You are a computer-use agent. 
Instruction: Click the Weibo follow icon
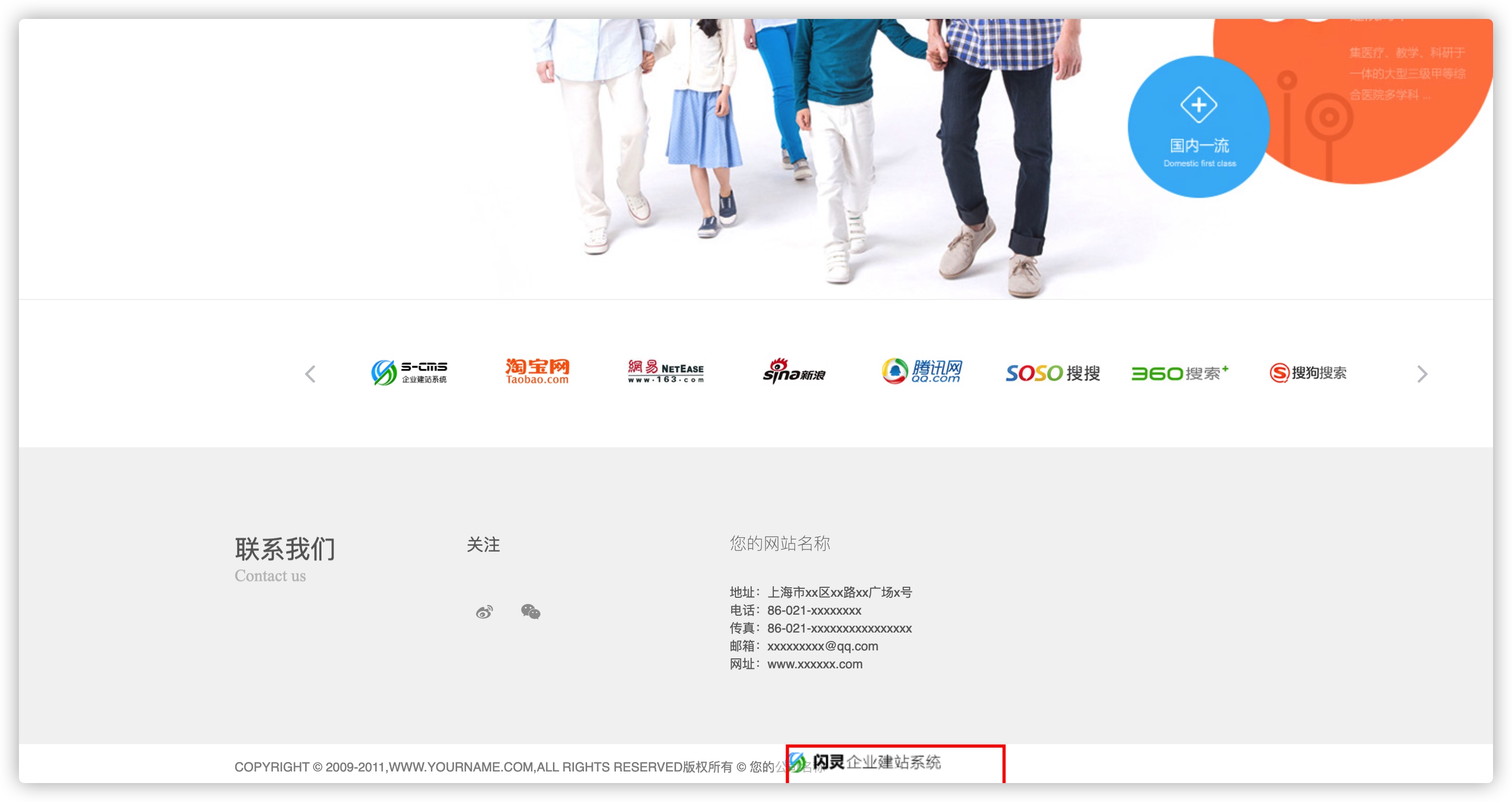[x=484, y=612]
